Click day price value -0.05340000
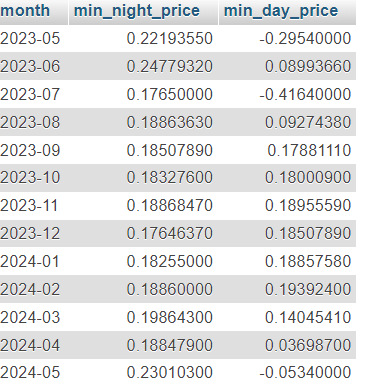 point(305,373)
